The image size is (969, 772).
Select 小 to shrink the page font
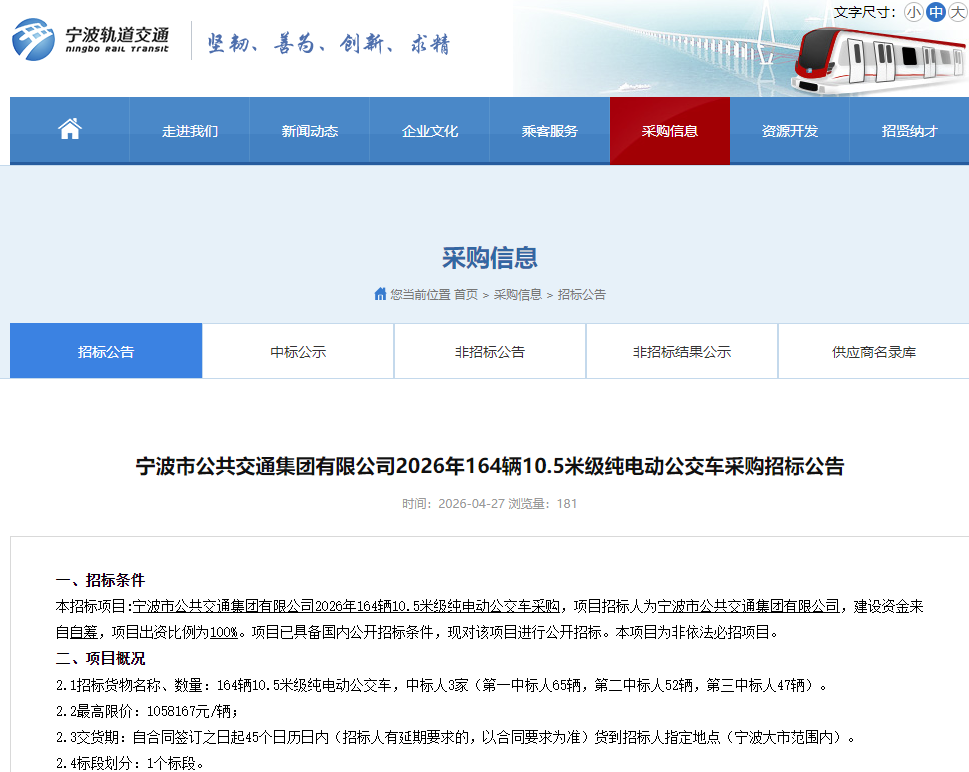pyautogui.click(x=913, y=12)
